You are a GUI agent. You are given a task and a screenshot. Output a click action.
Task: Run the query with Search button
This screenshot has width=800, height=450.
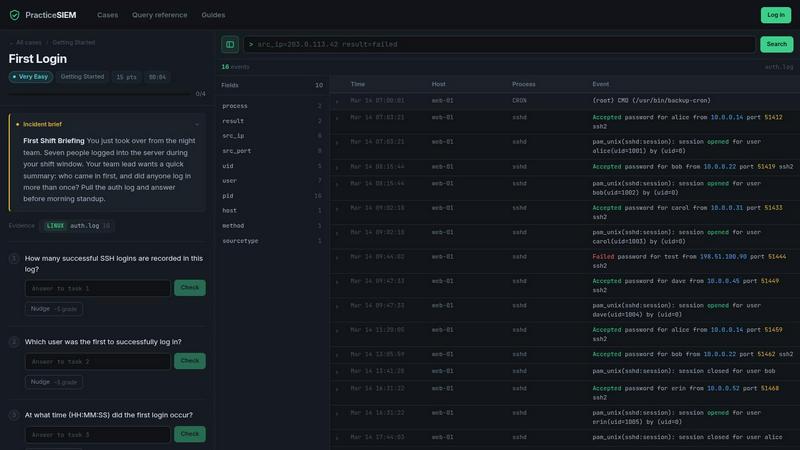(x=777, y=44)
